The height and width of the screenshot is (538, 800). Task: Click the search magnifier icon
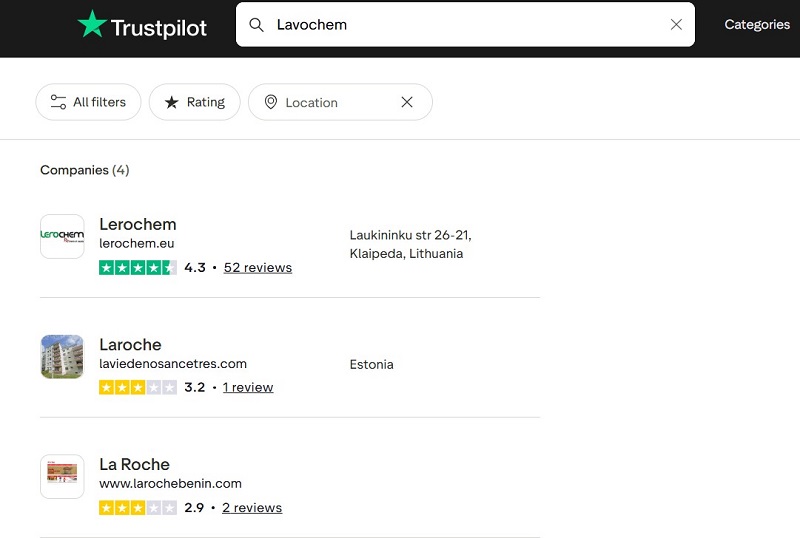tap(257, 25)
